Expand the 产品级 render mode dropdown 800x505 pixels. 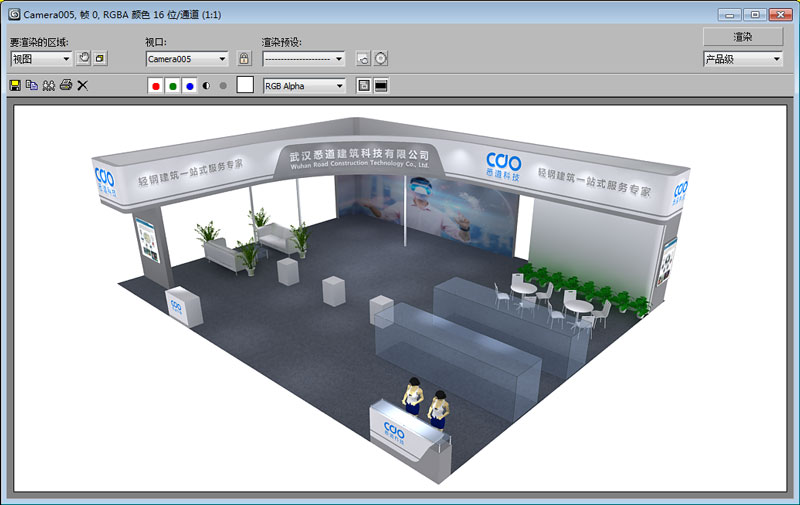pos(742,59)
